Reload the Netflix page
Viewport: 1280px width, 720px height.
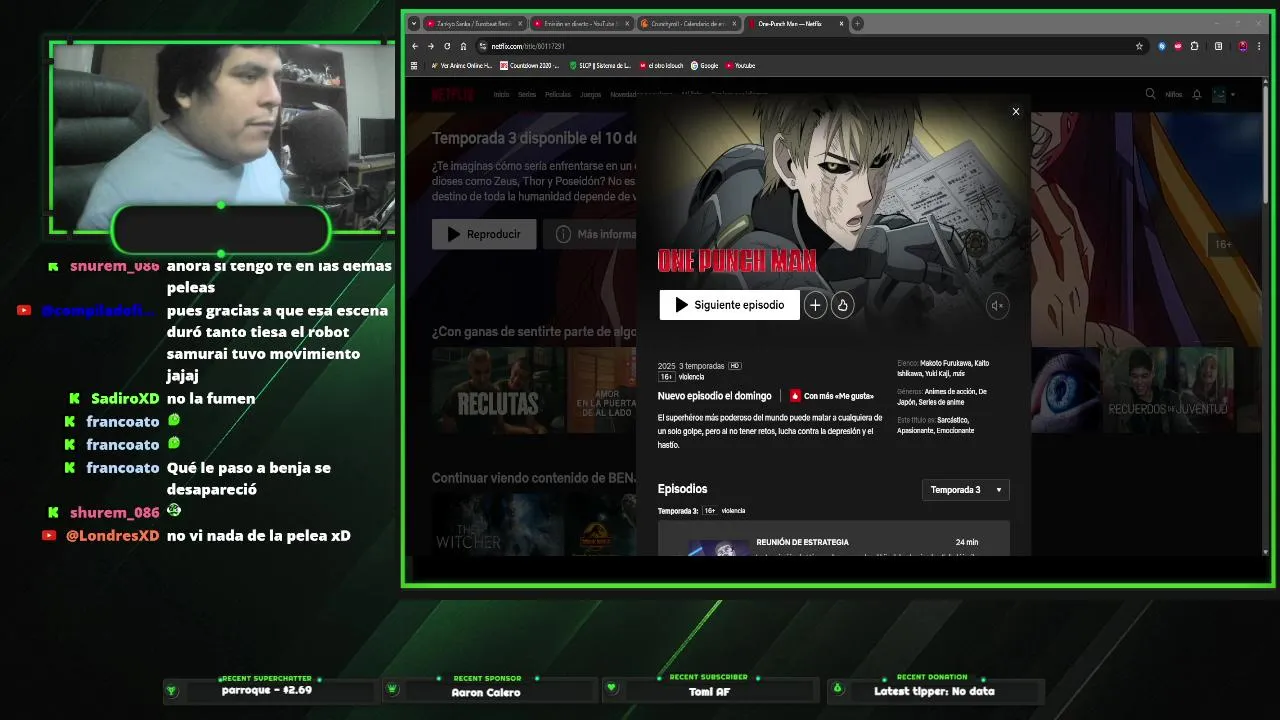tap(447, 46)
